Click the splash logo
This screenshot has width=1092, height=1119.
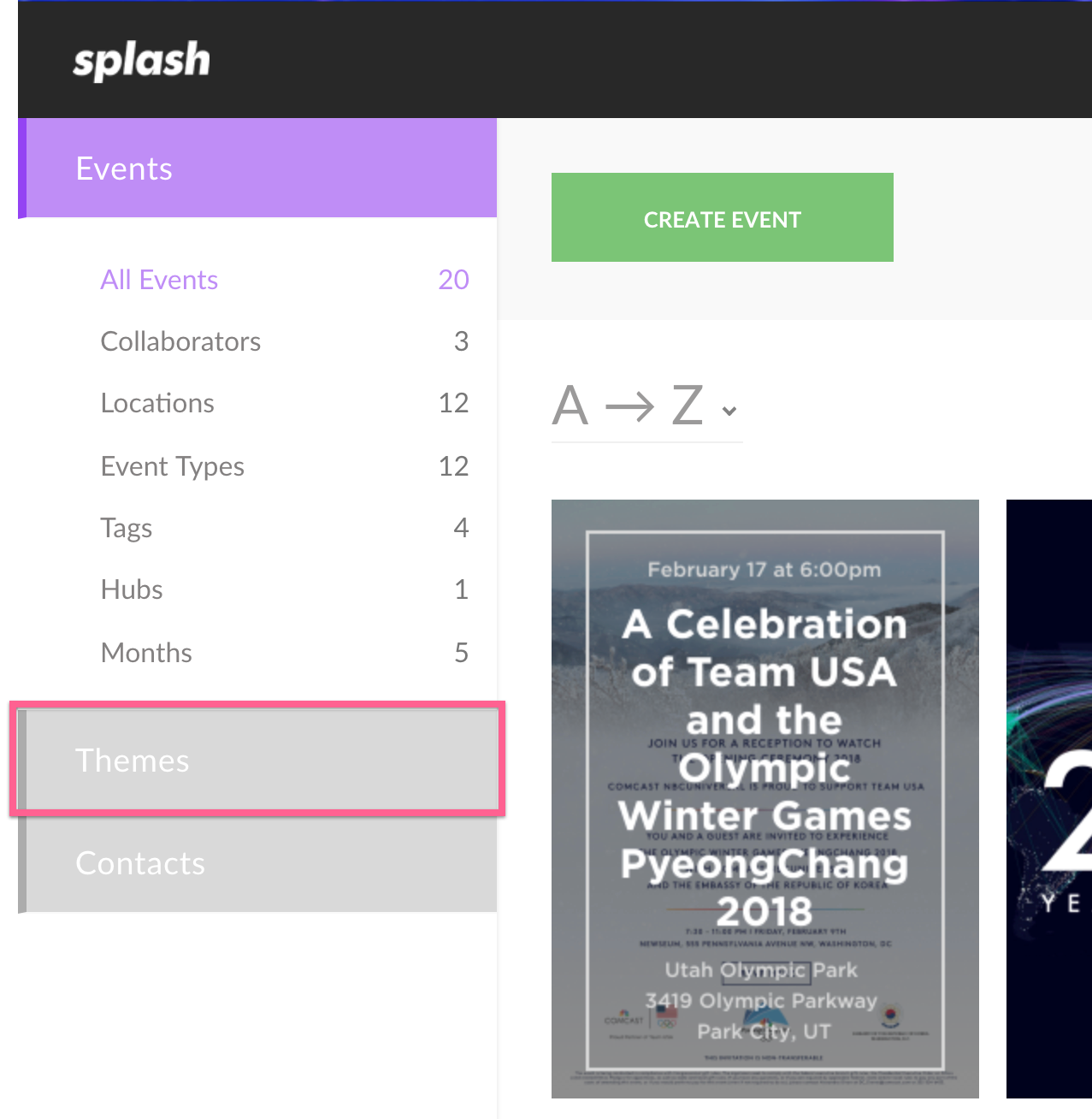tap(141, 61)
